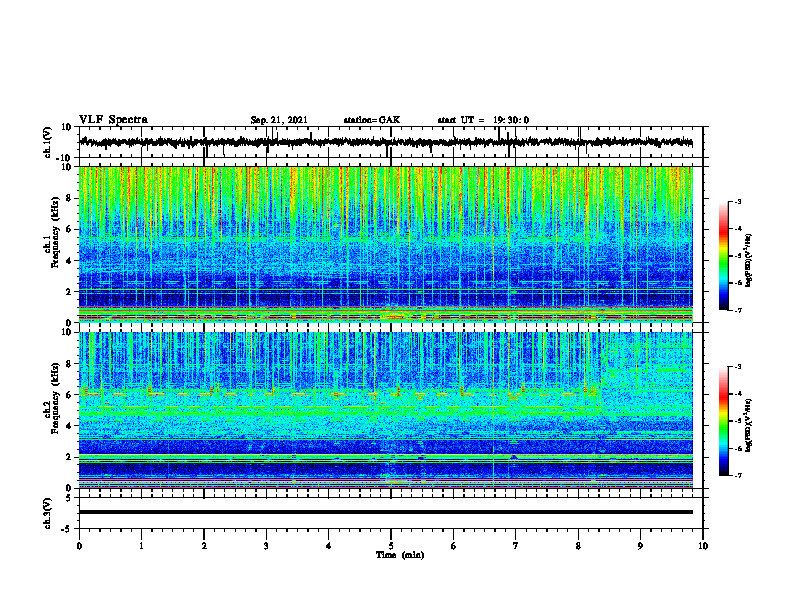Click time axis tick label "5"

click(391, 546)
